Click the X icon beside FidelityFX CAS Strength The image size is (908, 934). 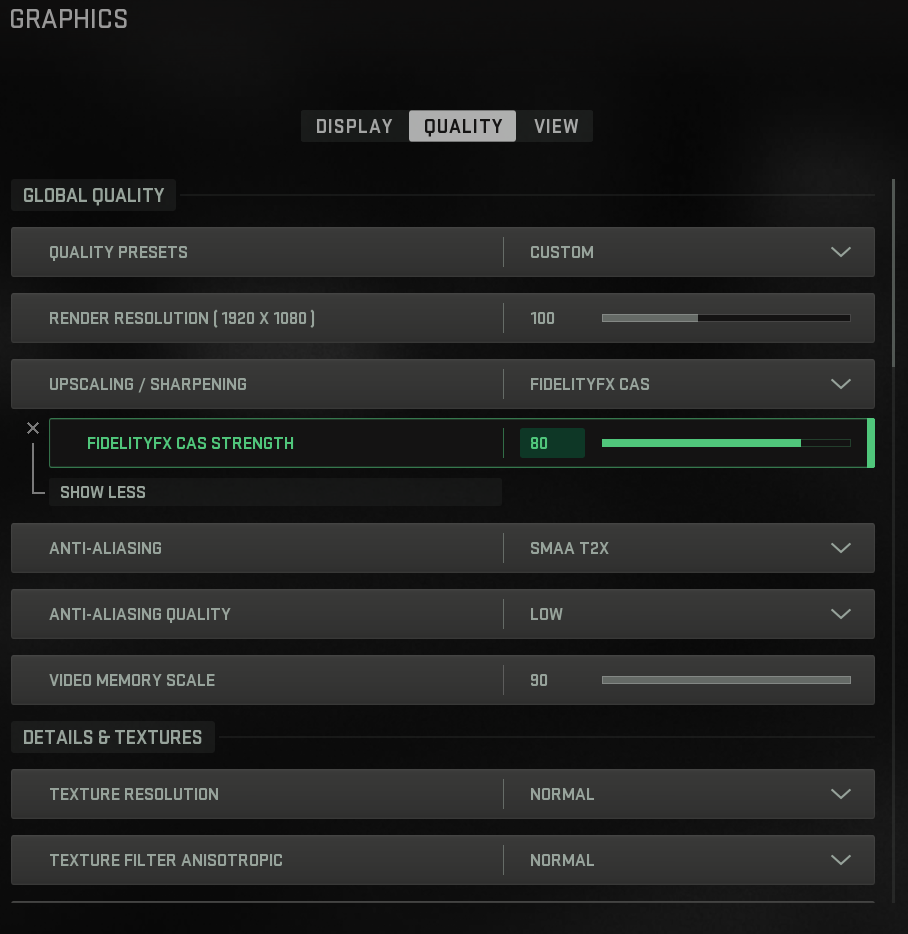(x=33, y=428)
